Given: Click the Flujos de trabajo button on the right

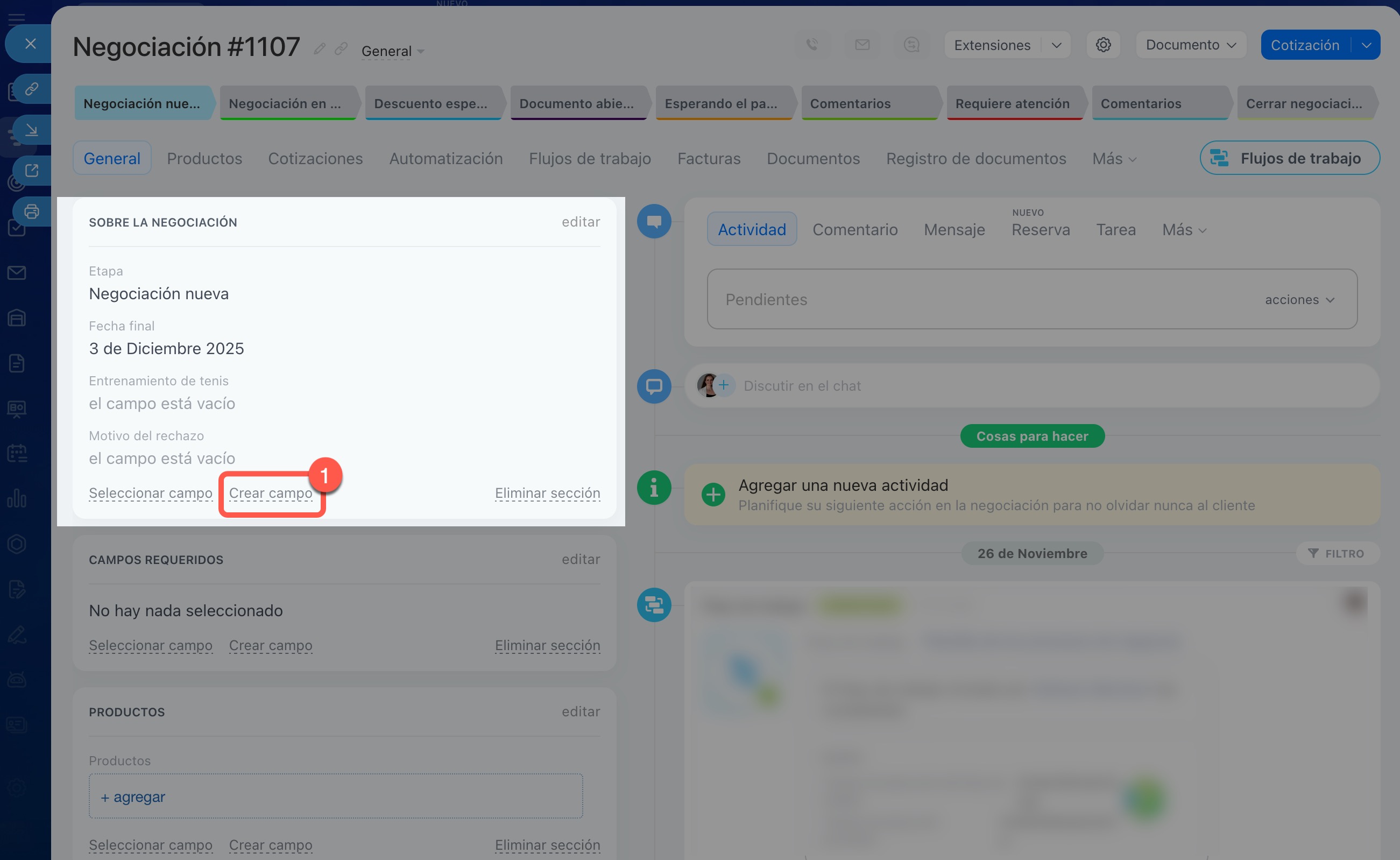Looking at the screenshot, I should [1290, 158].
